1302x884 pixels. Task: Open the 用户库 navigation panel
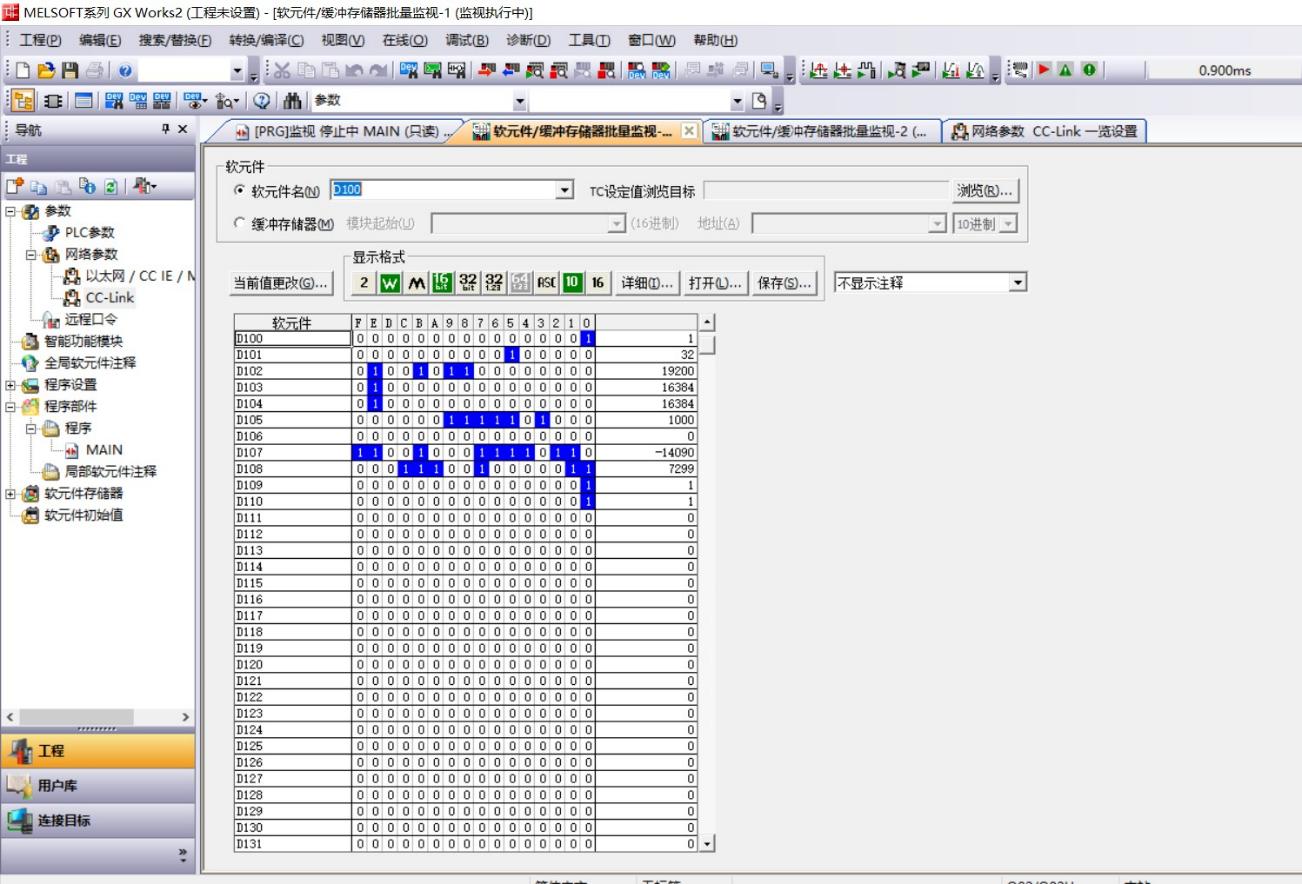pyautogui.click(x=98, y=786)
